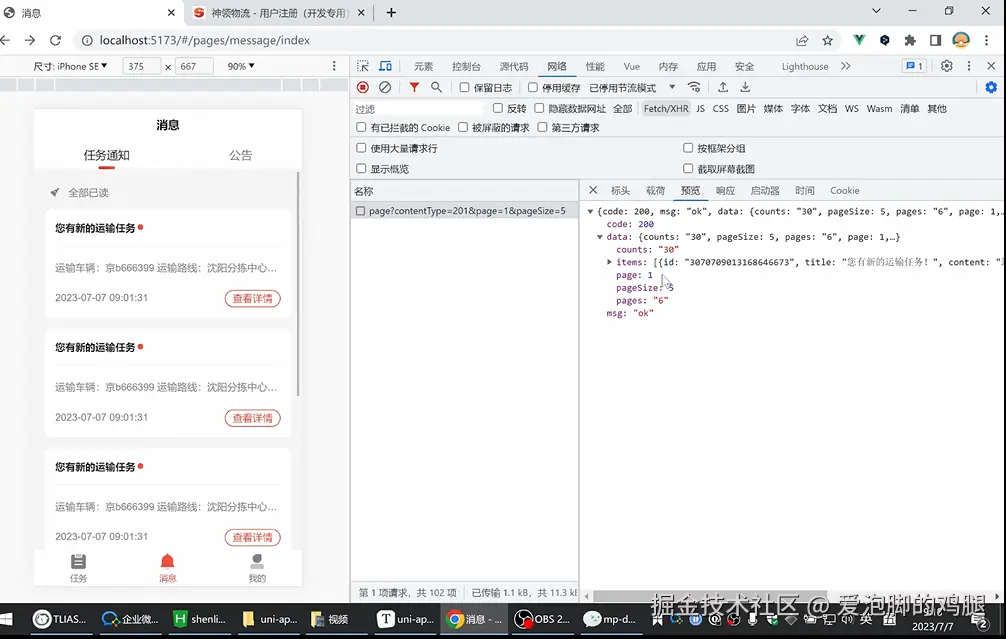Stop recording network log (red record icon)
This screenshot has width=1006, height=639.
(363, 87)
